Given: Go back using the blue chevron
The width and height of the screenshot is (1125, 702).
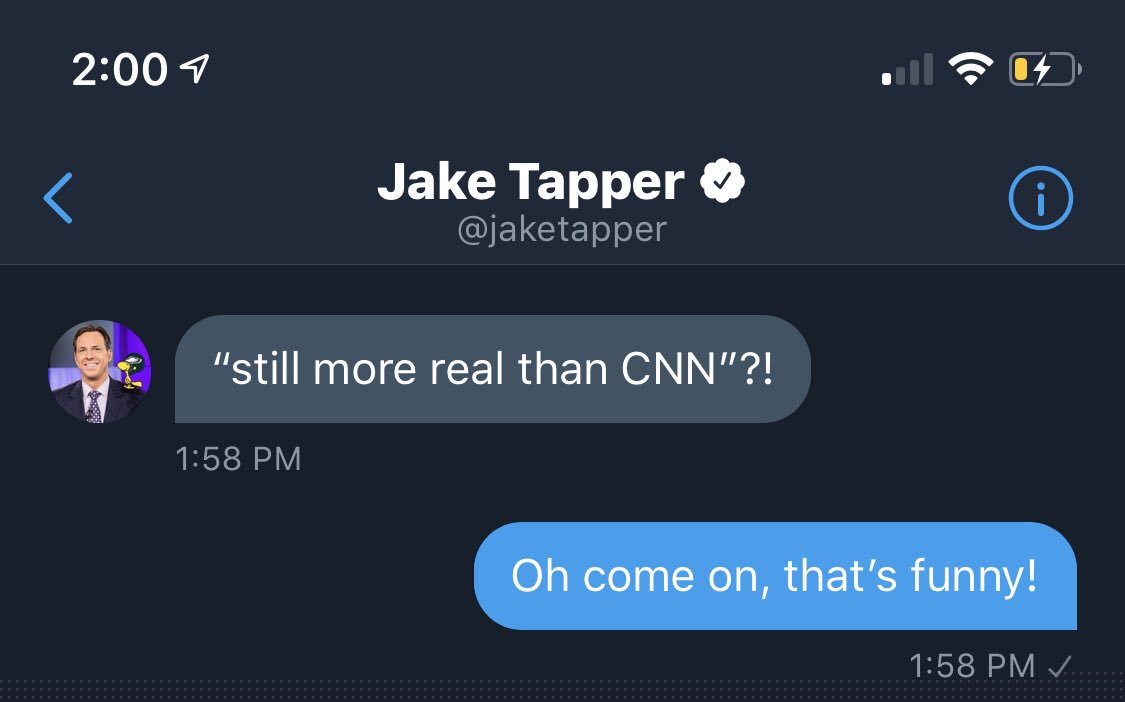Looking at the screenshot, I should [58, 198].
